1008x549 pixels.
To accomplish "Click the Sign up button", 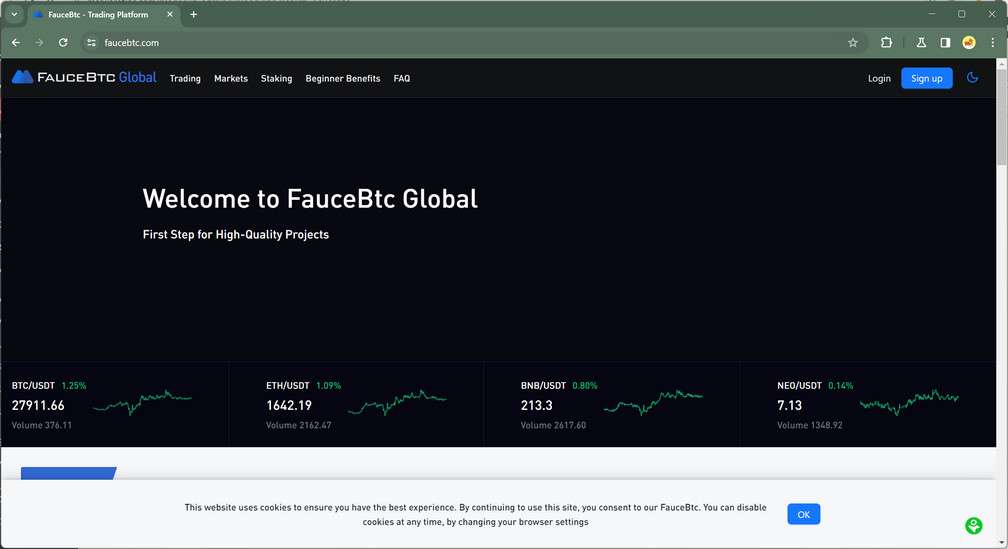I will (x=926, y=79).
